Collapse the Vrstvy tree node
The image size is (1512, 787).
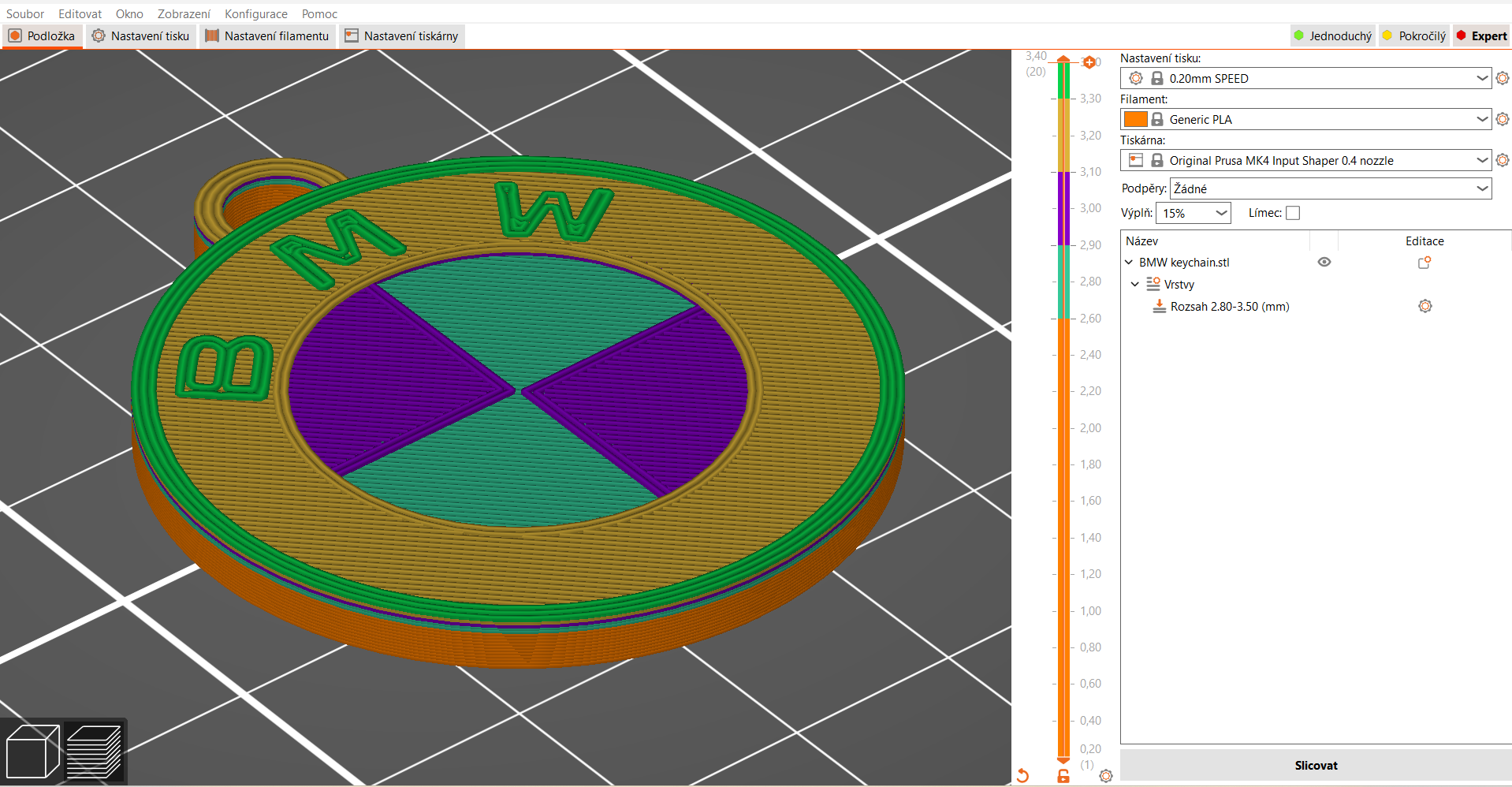(1135, 284)
